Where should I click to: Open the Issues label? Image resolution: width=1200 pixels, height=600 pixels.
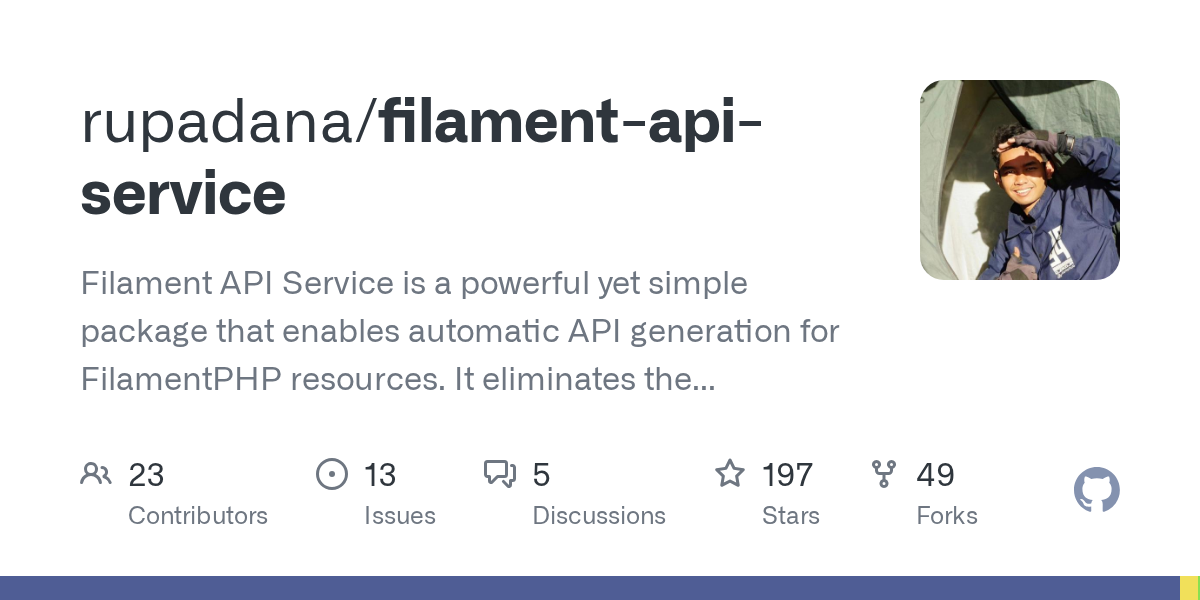point(399,516)
